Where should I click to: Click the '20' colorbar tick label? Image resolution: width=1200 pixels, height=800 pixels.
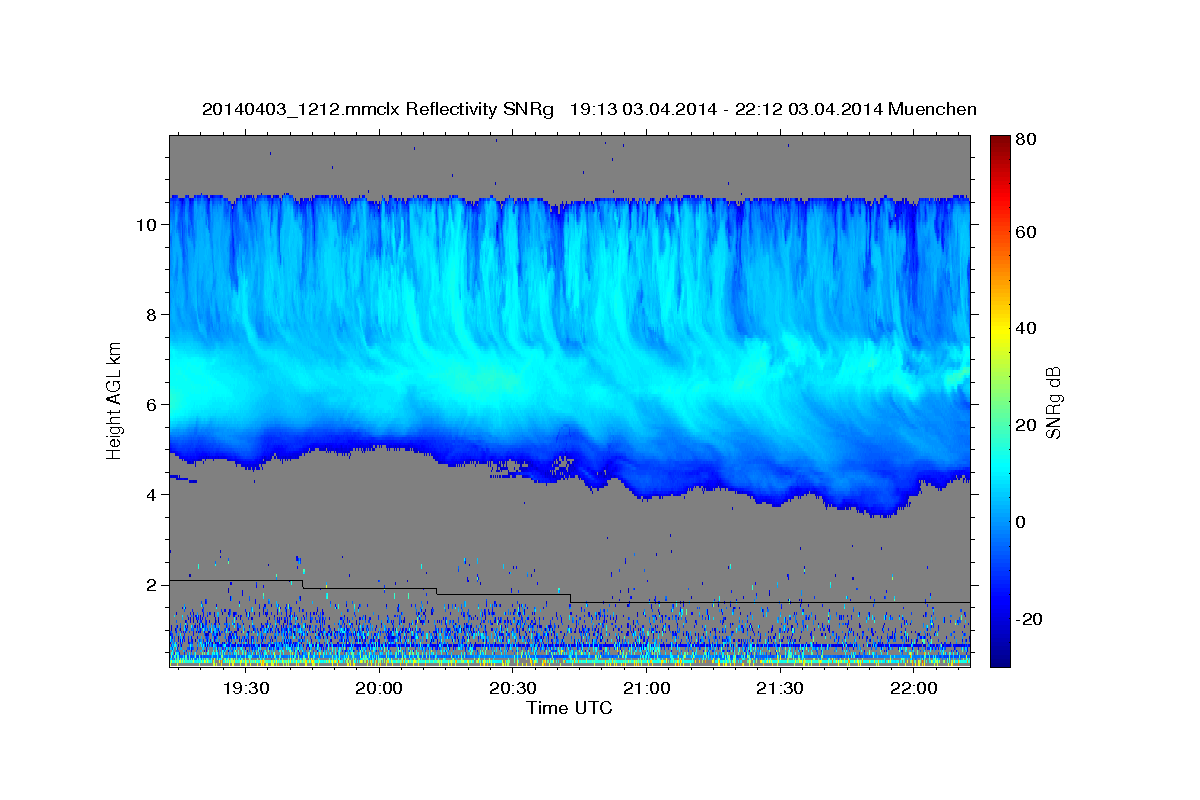(1025, 425)
